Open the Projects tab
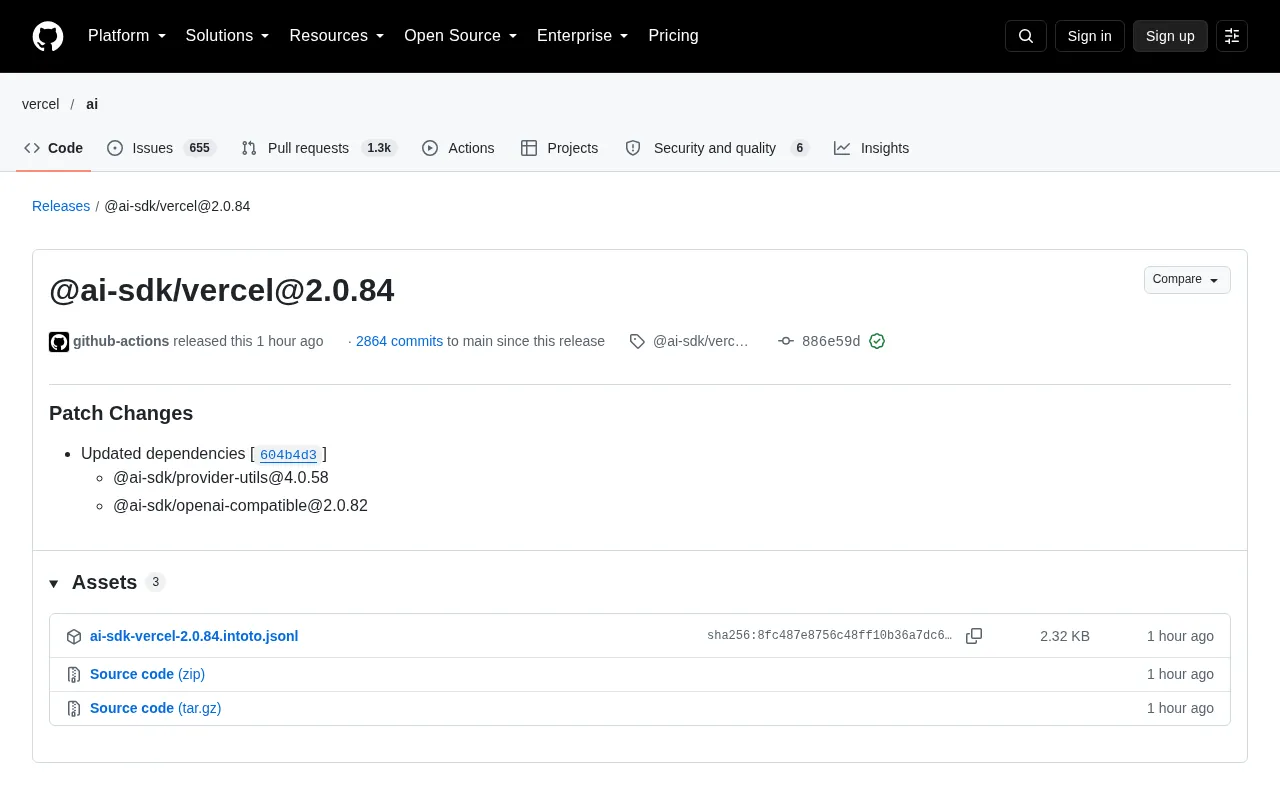This screenshot has height=800, width=1280. [560, 148]
